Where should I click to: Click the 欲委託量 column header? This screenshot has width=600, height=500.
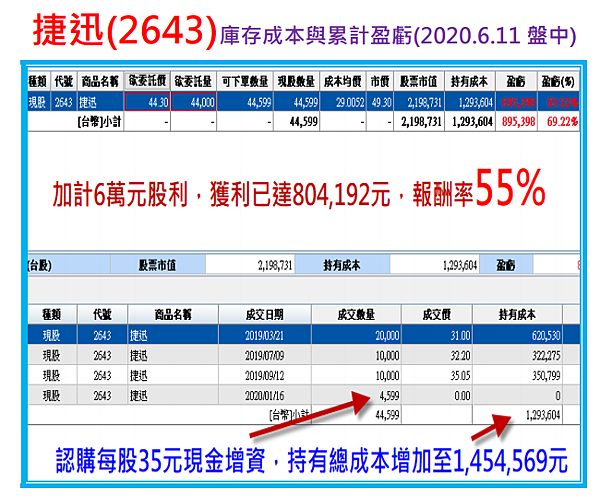tap(194, 81)
